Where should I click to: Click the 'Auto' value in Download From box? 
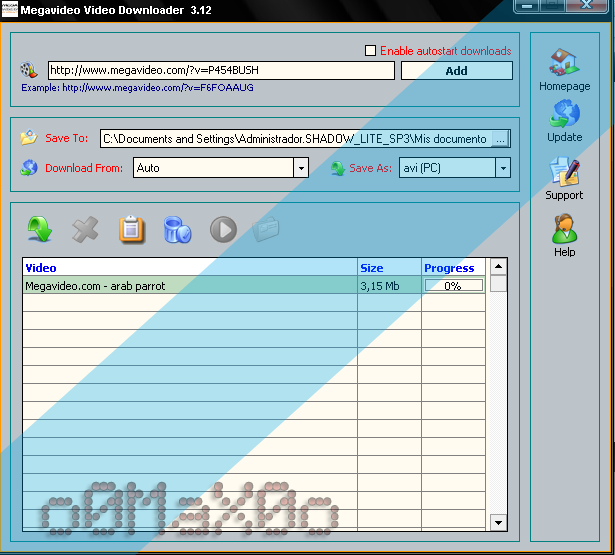click(x=148, y=168)
